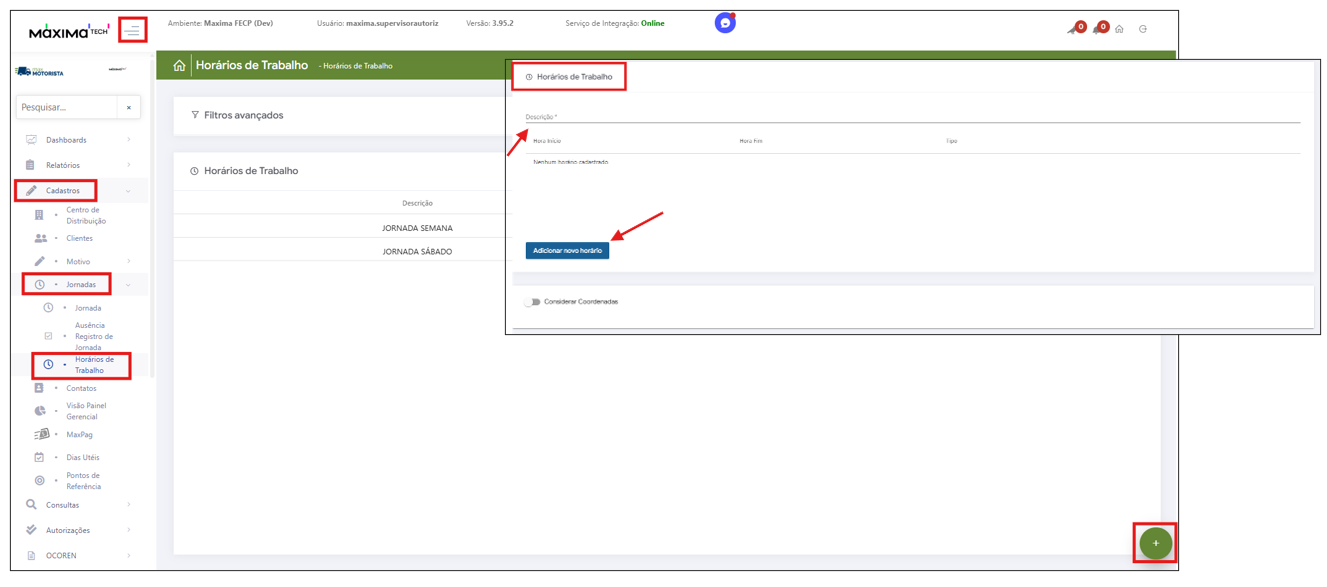Open Dias Úteis menu entry

click(82, 457)
